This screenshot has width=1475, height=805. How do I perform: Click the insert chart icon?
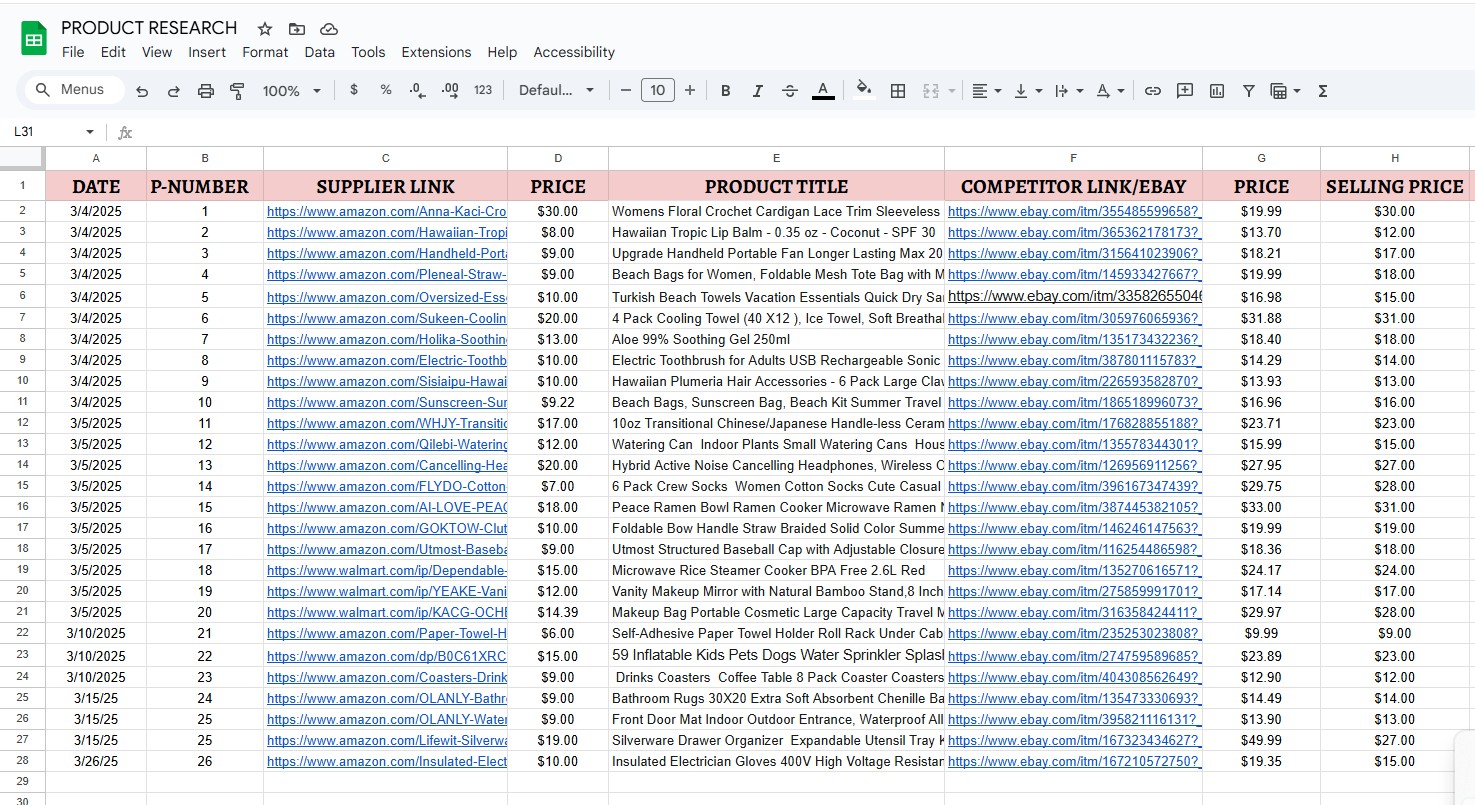point(1217,91)
